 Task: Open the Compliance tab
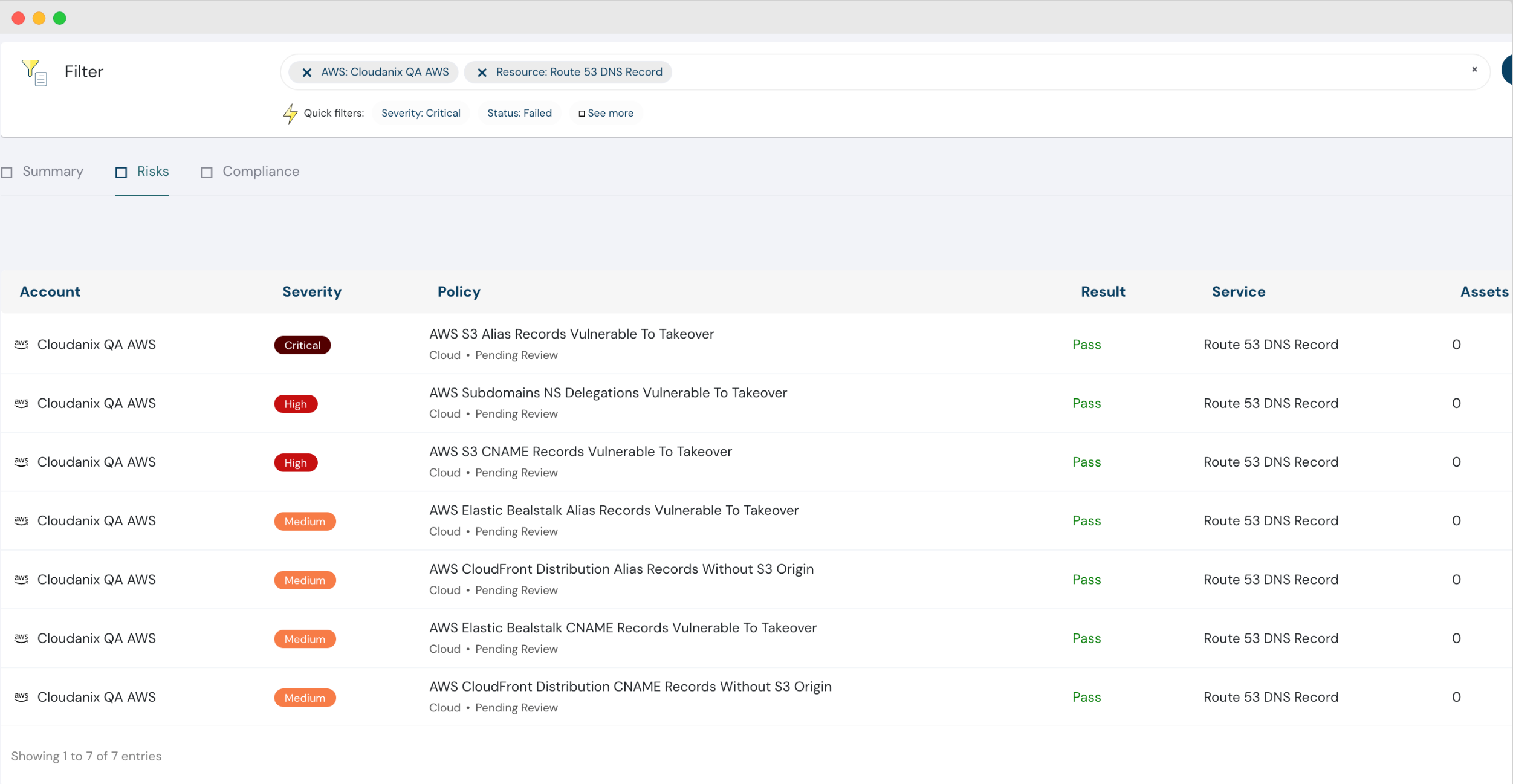pos(261,172)
